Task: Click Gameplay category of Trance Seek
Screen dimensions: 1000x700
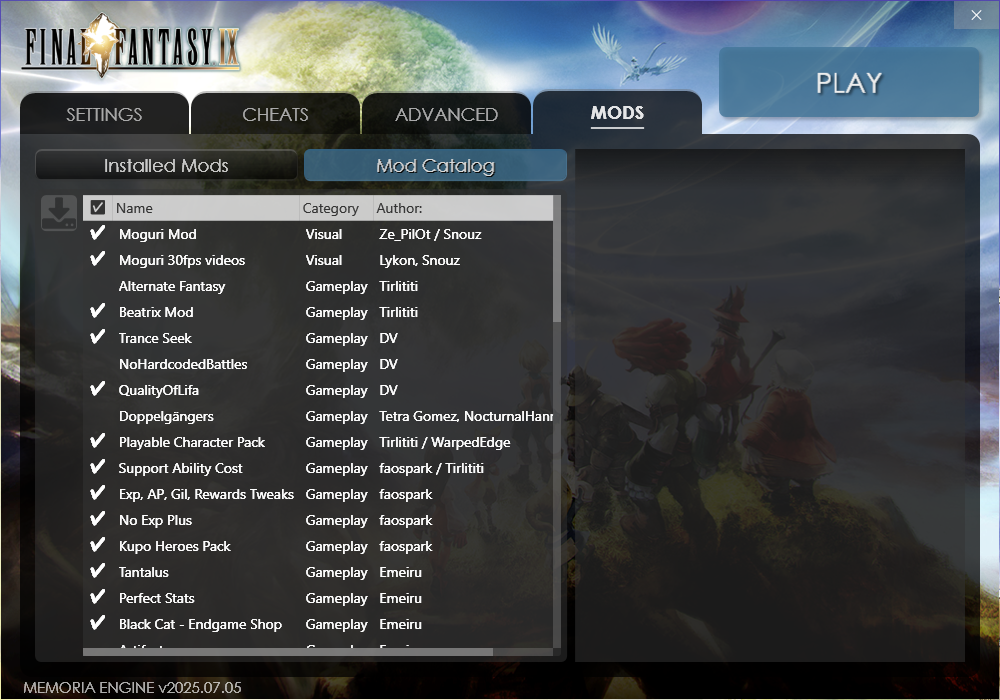Action: (x=337, y=338)
